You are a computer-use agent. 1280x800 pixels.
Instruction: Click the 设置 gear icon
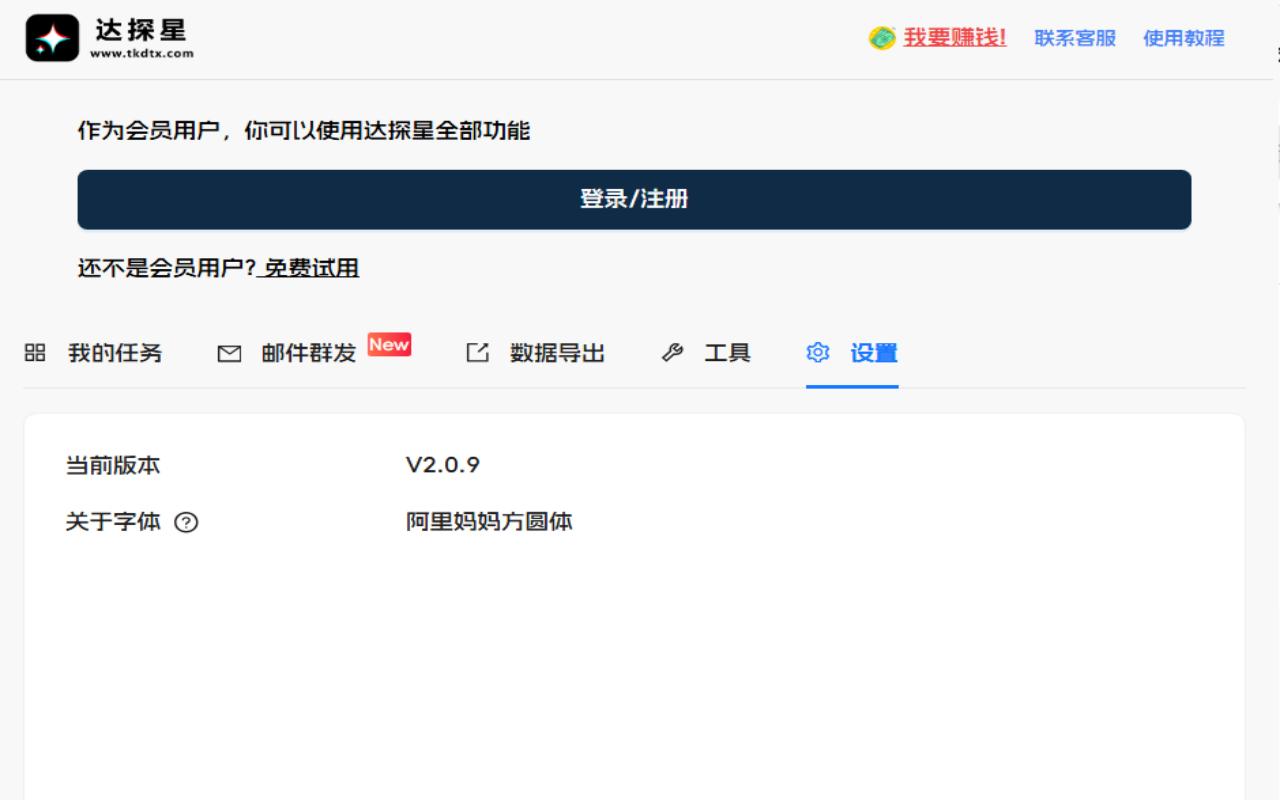coord(818,352)
